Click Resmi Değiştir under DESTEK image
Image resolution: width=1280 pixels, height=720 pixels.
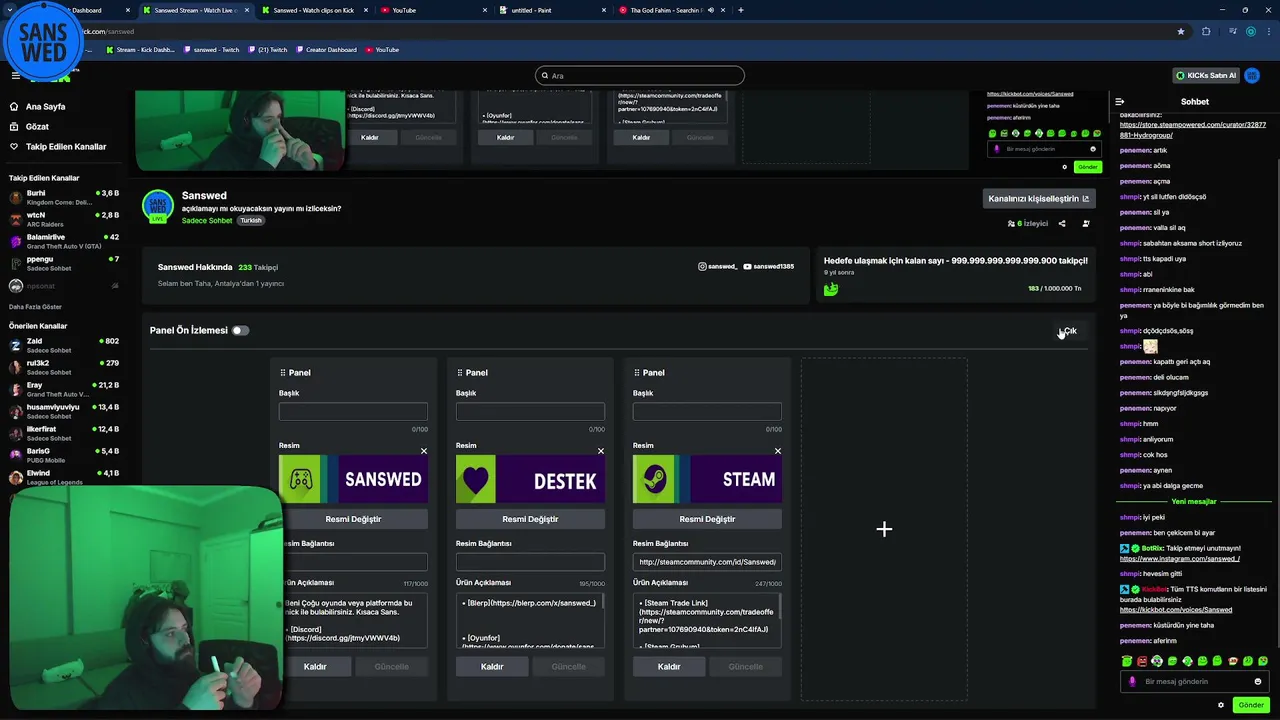(530, 519)
